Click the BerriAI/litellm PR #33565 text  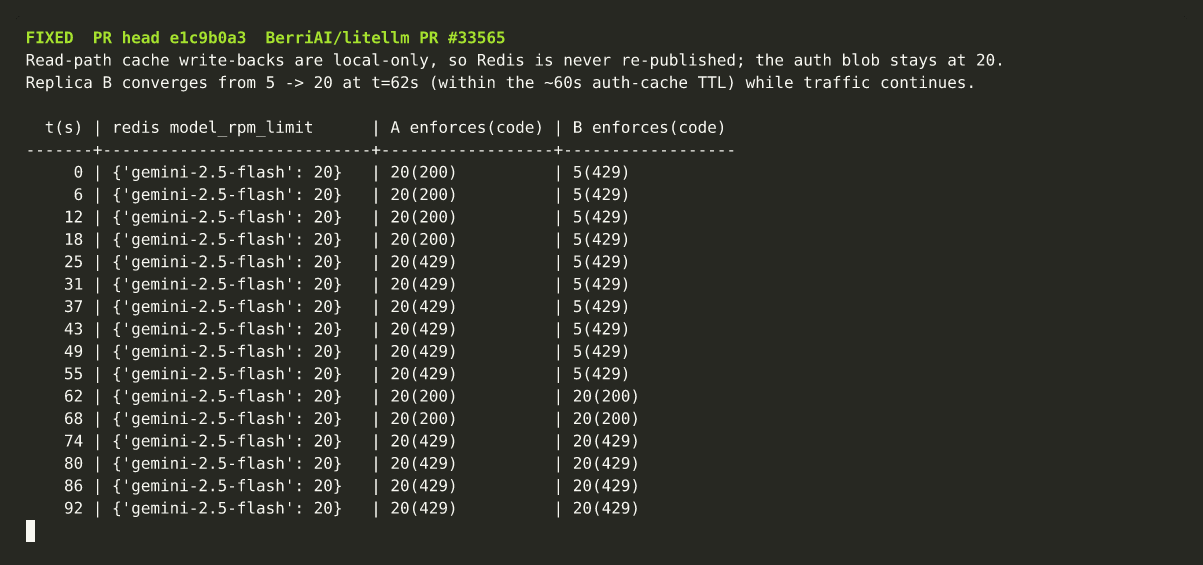coord(385,37)
